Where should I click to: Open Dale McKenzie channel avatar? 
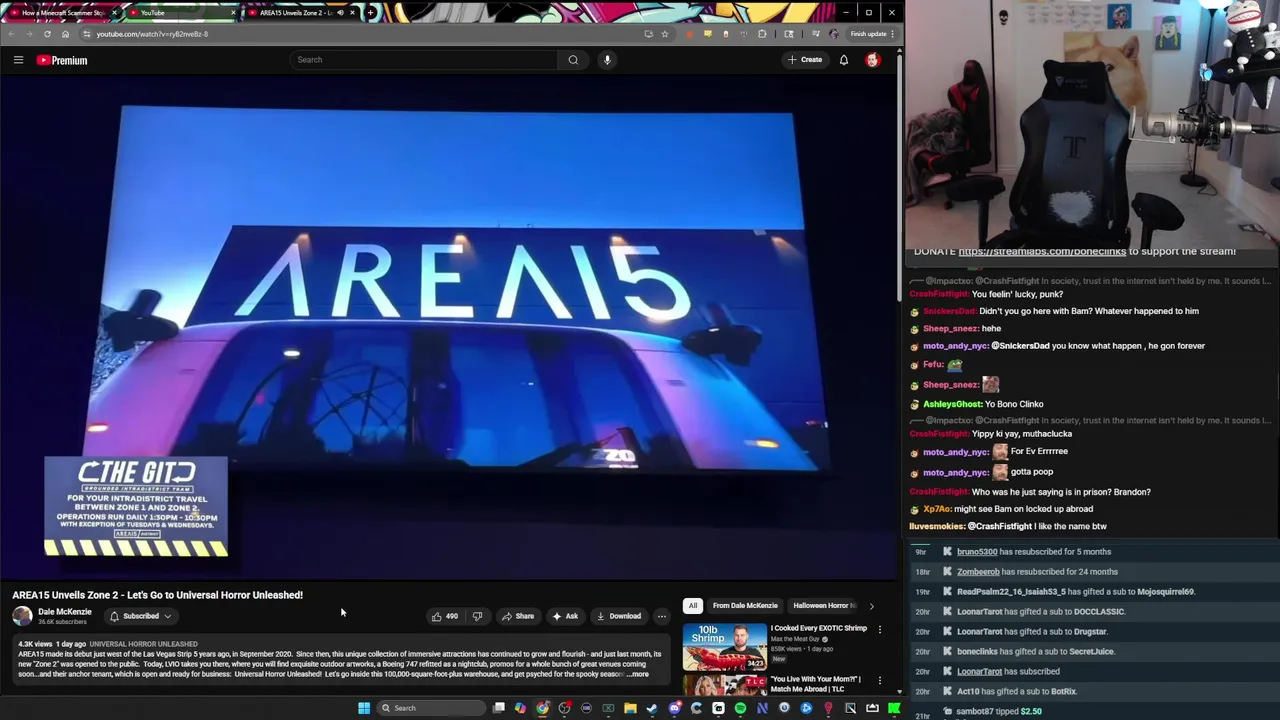point(22,616)
